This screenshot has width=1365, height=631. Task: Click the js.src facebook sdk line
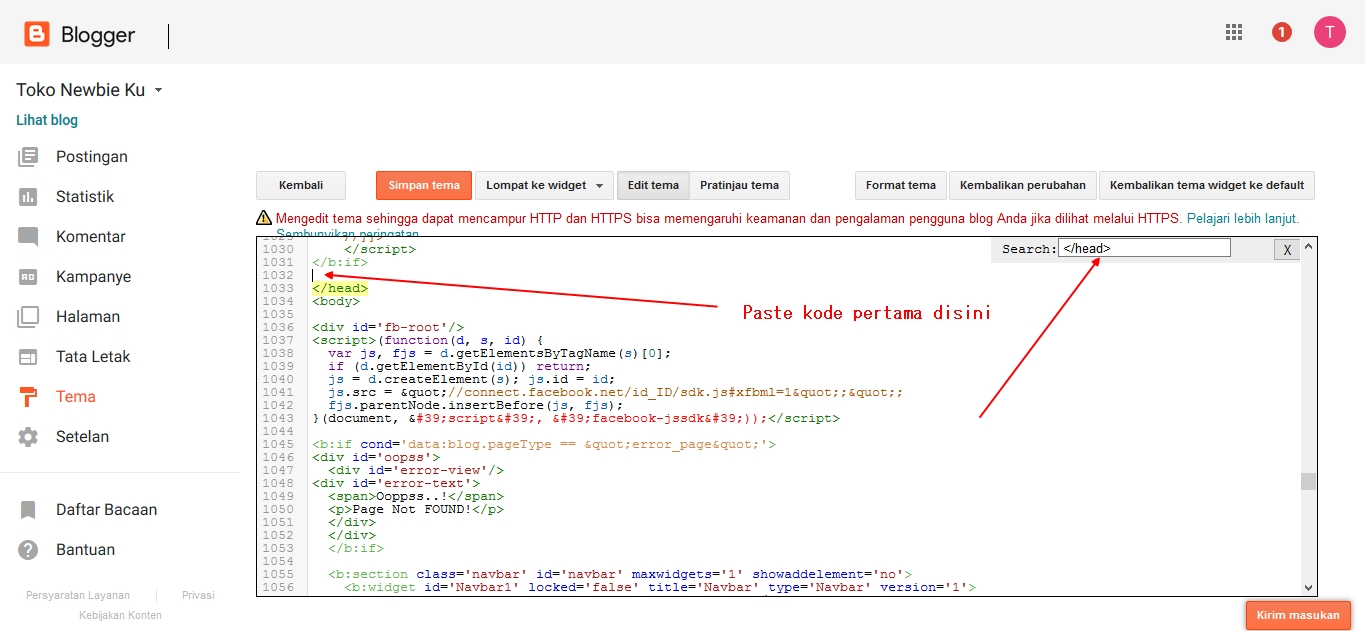pos(615,392)
